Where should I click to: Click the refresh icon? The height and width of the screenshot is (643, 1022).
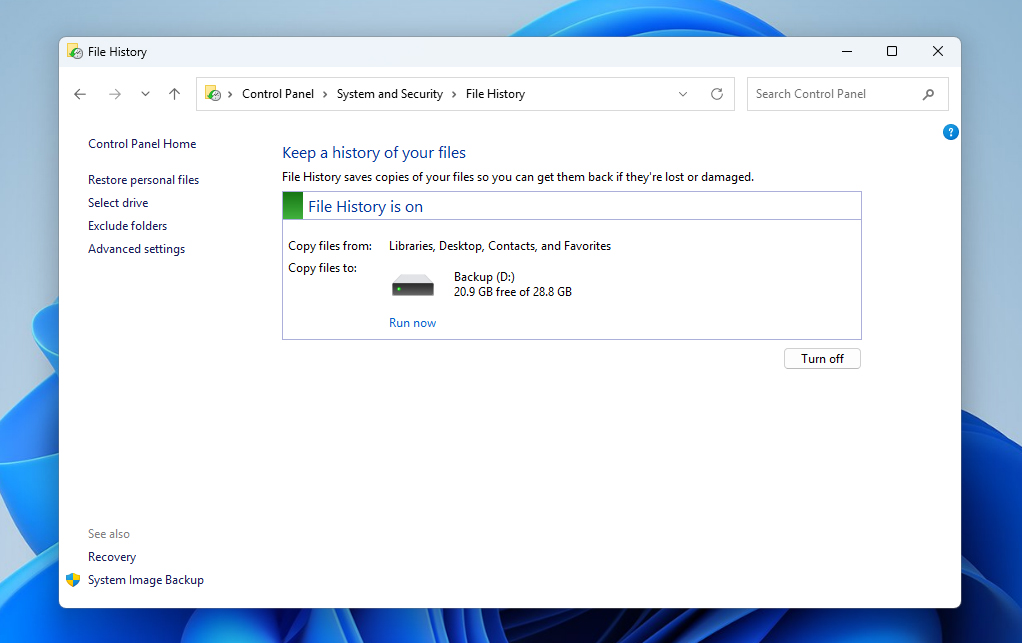716,93
